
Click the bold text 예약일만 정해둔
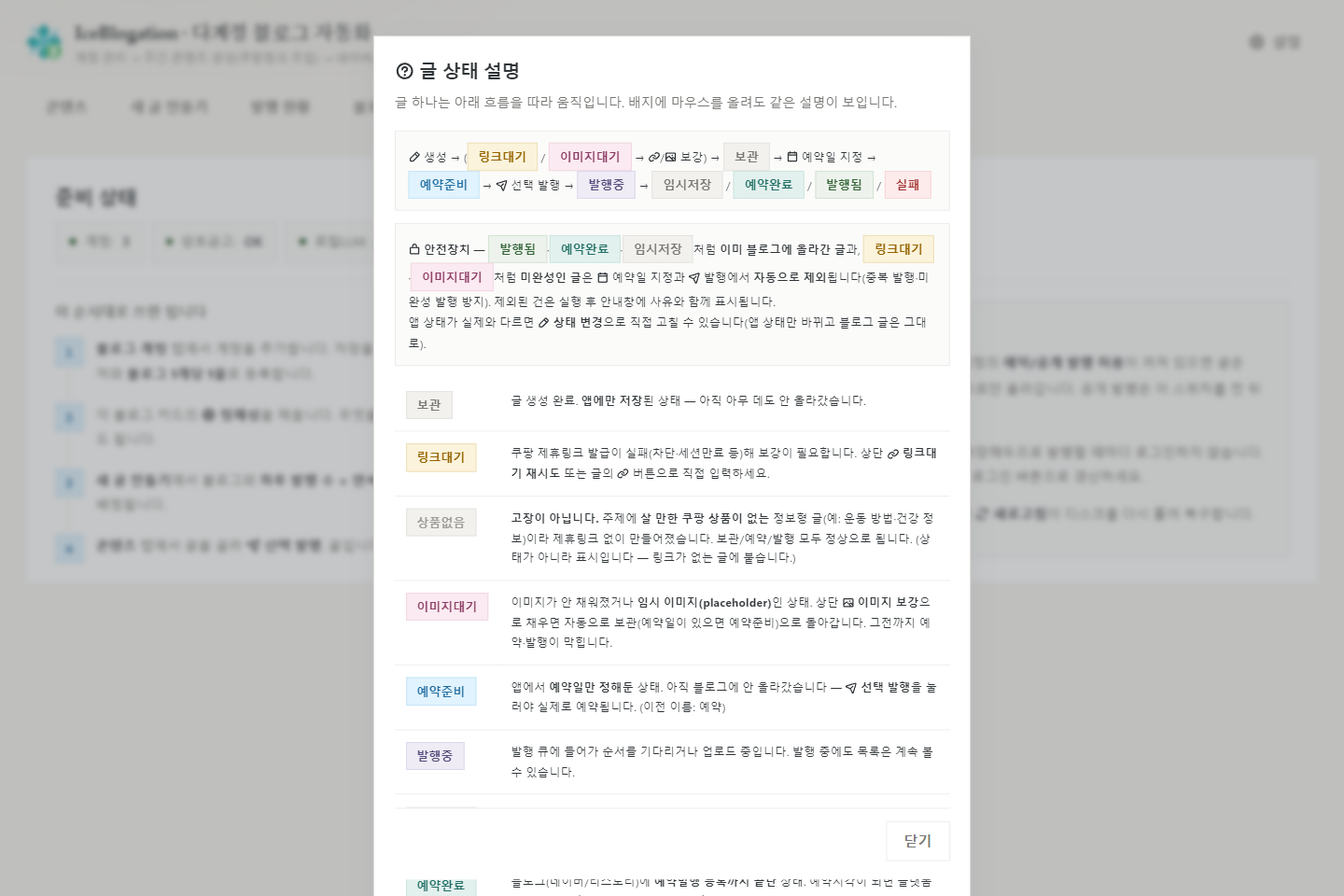point(592,688)
